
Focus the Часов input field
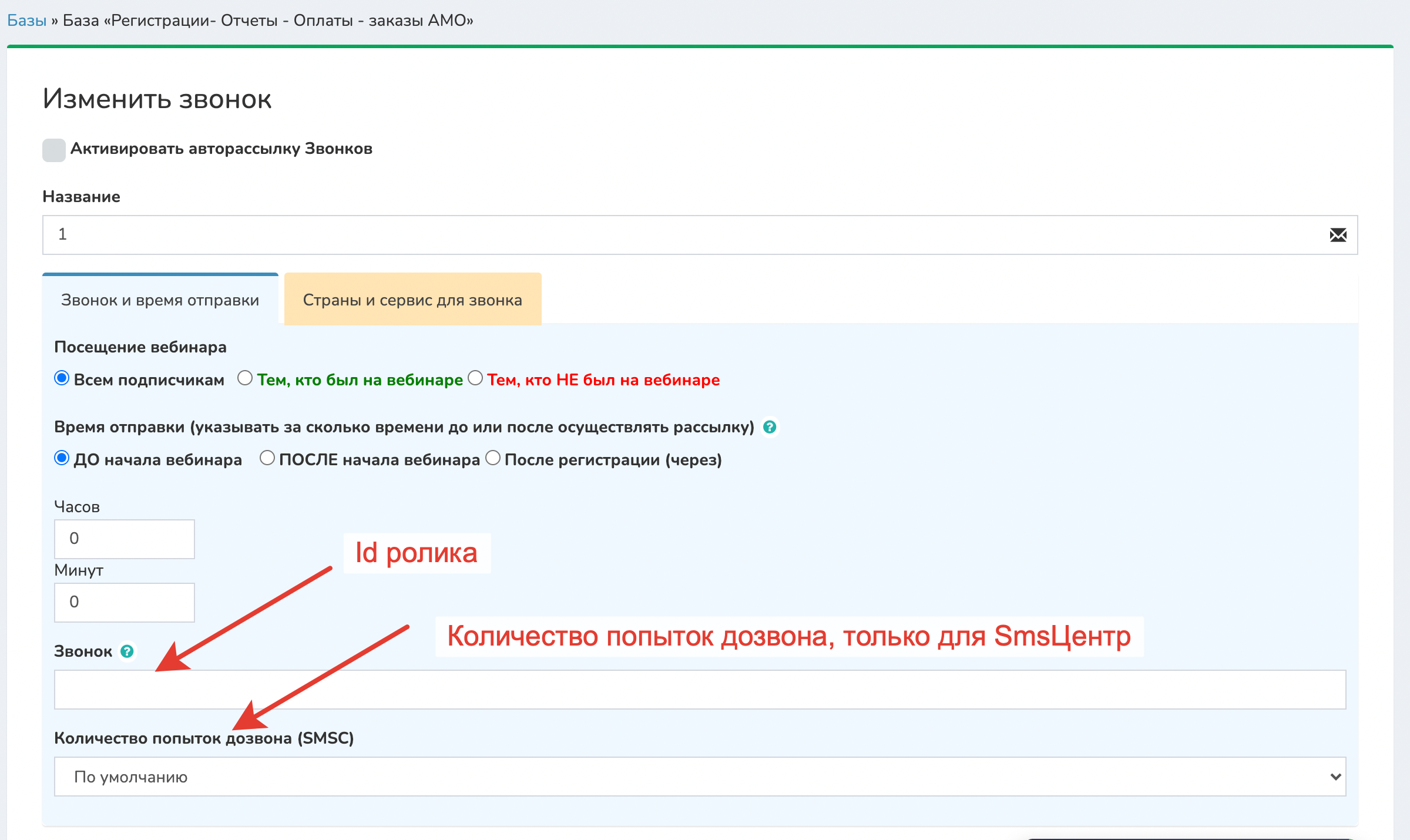(x=125, y=539)
